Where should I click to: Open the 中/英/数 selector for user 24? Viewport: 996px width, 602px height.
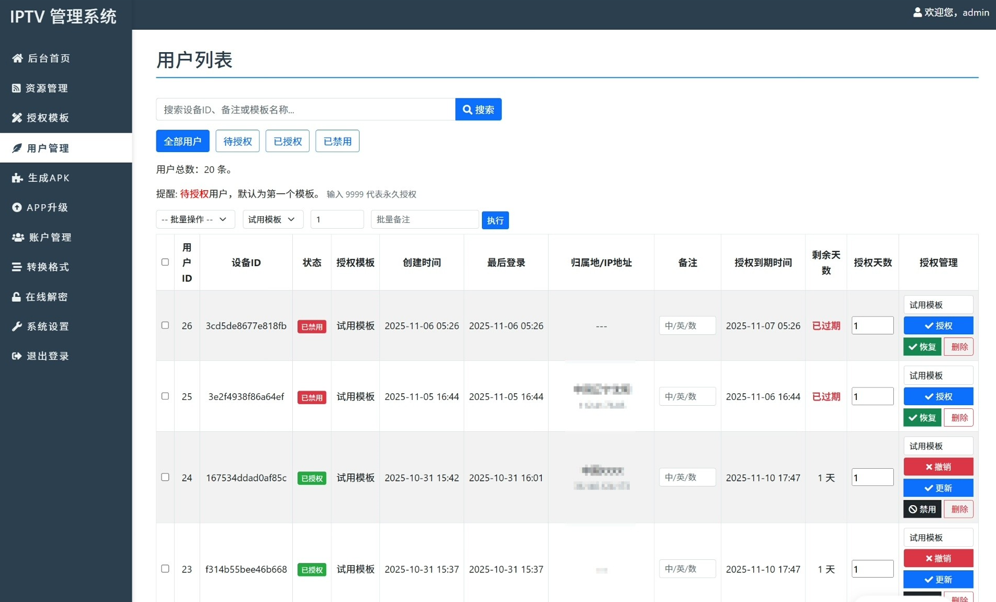coord(687,477)
